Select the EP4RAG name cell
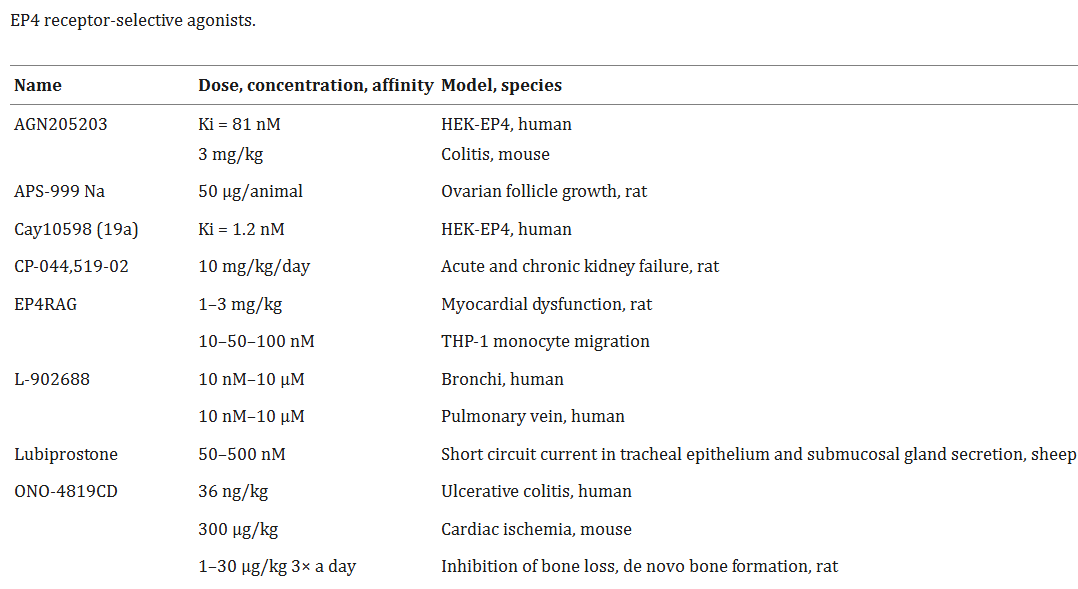 pos(45,304)
